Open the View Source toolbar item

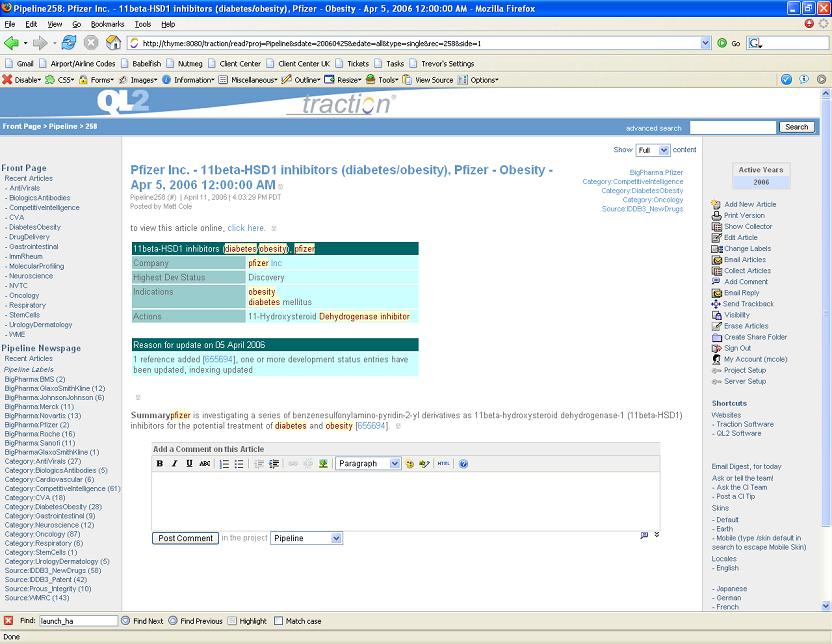point(428,80)
